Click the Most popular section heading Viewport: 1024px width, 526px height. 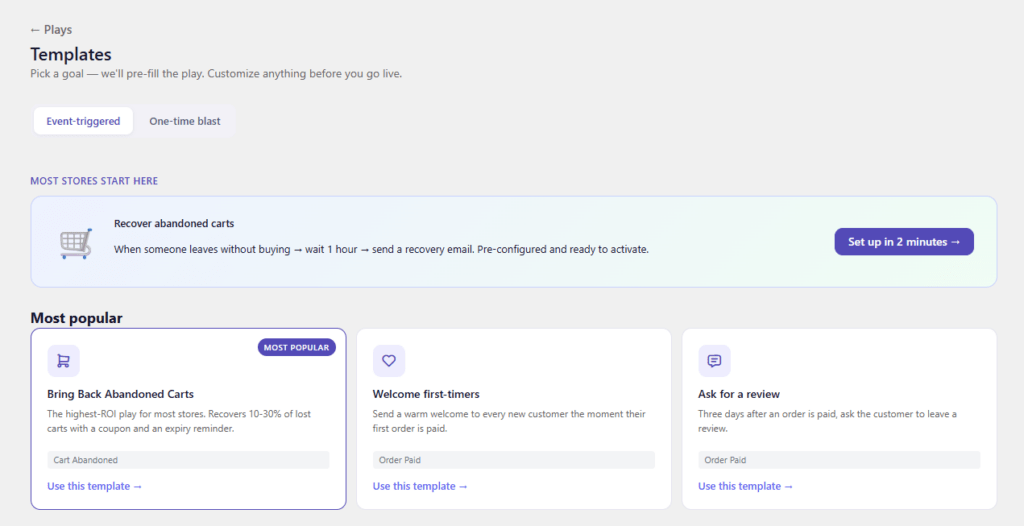[76, 318]
